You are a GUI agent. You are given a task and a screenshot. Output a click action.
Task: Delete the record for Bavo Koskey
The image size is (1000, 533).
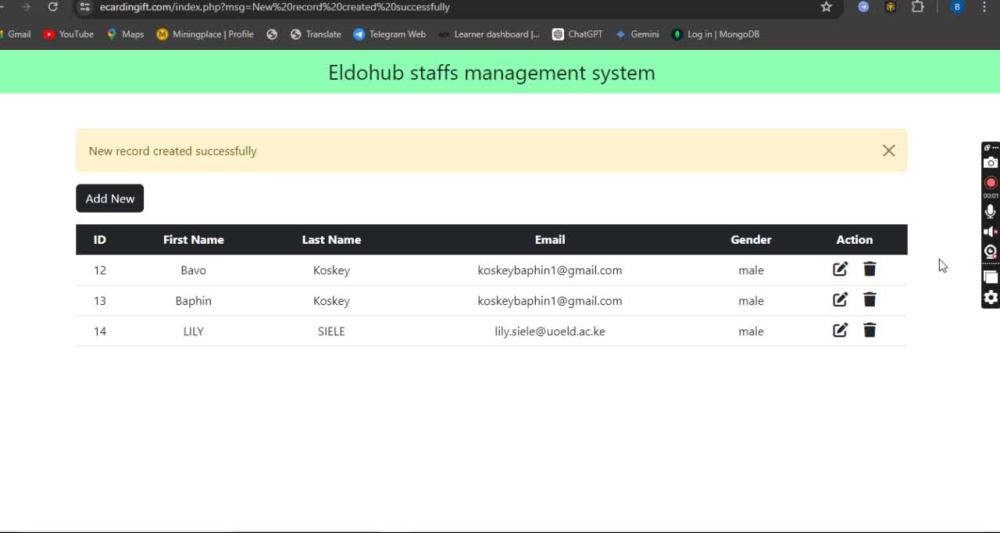[869, 269]
